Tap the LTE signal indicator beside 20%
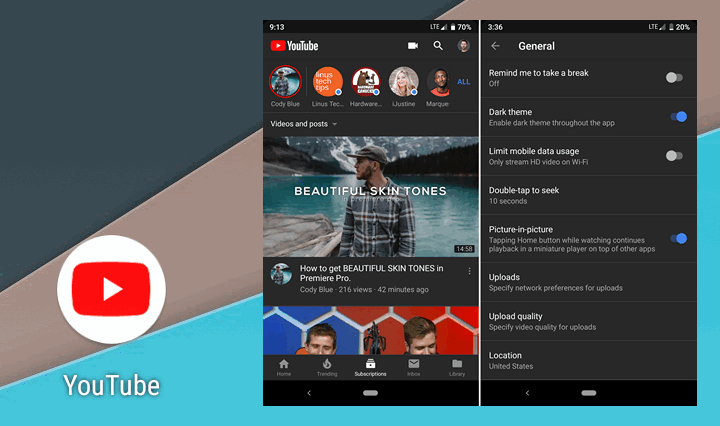The width and height of the screenshot is (720, 426). click(x=657, y=27)
